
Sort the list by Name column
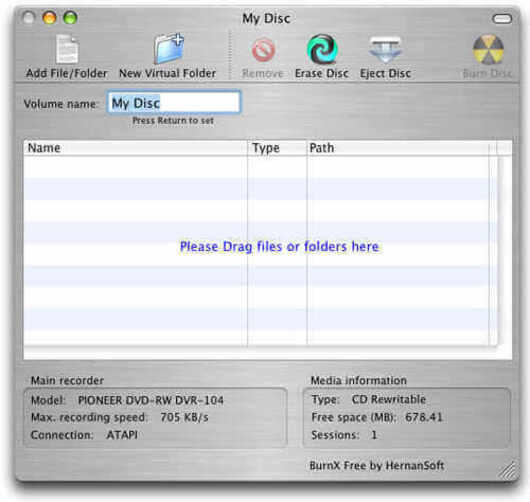pyautogui.click(x=135, y=148)
